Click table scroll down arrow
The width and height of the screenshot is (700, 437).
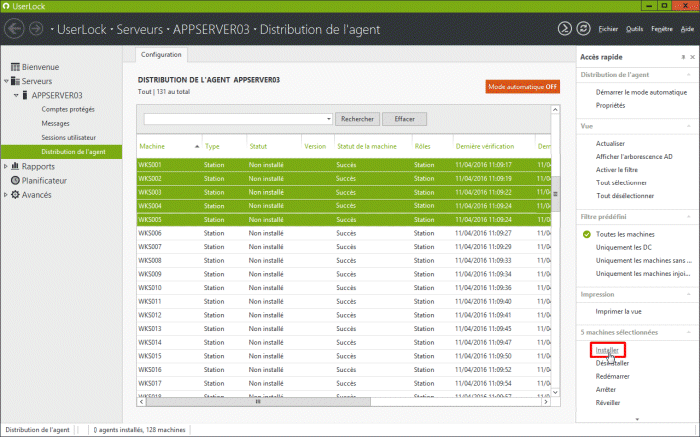(x=555, y=392)
